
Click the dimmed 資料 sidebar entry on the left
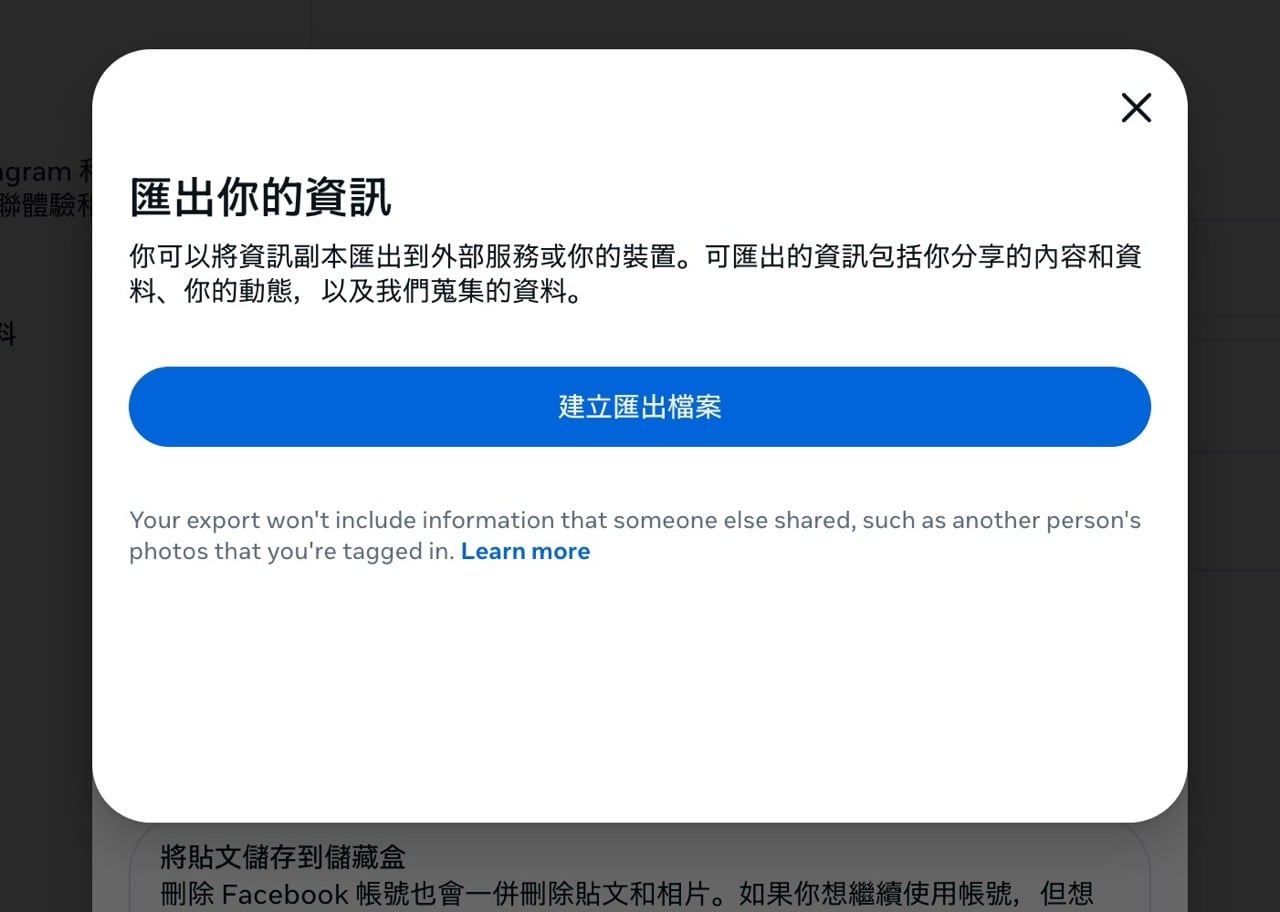coord(10,335)
